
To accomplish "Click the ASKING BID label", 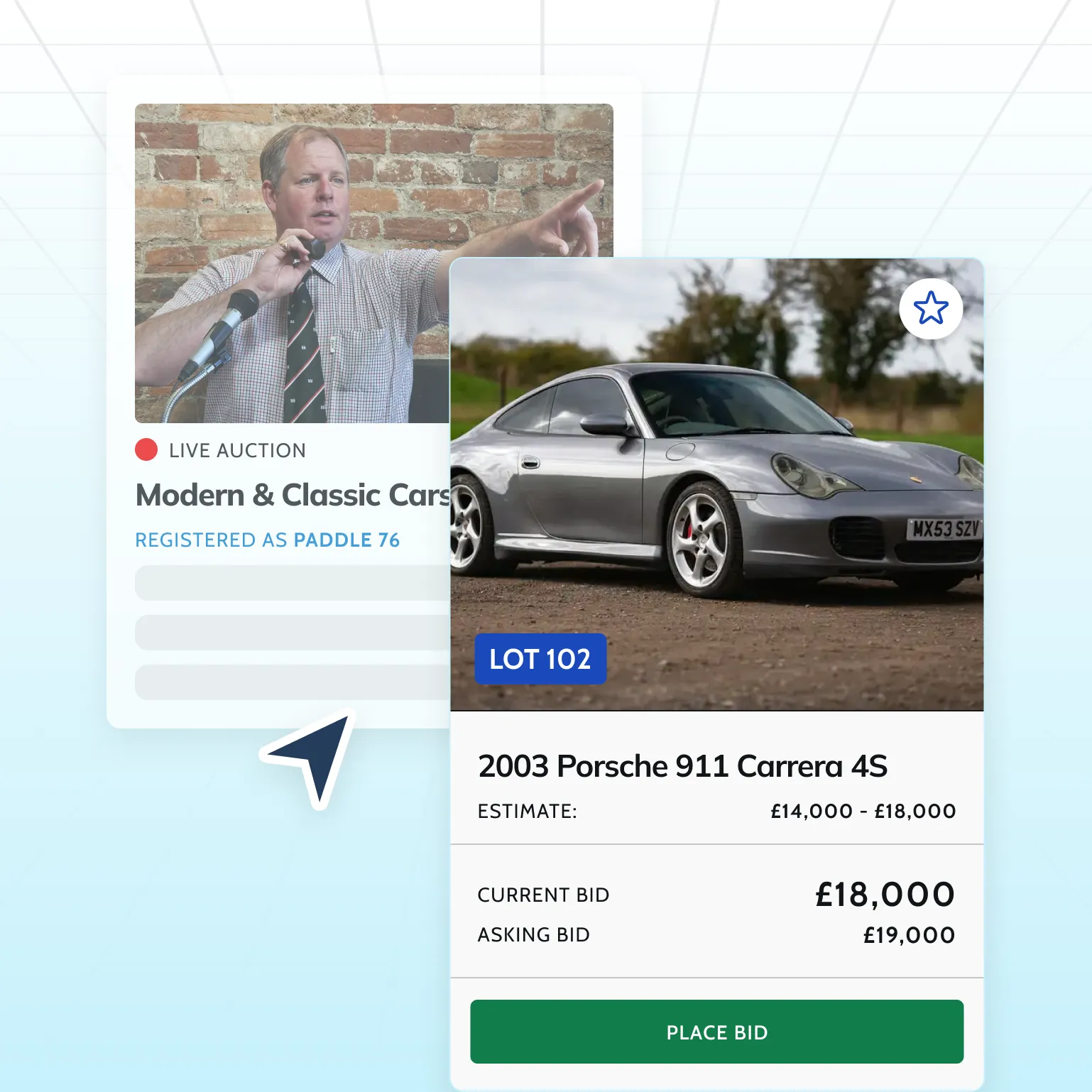I will [x=533, y=935].
